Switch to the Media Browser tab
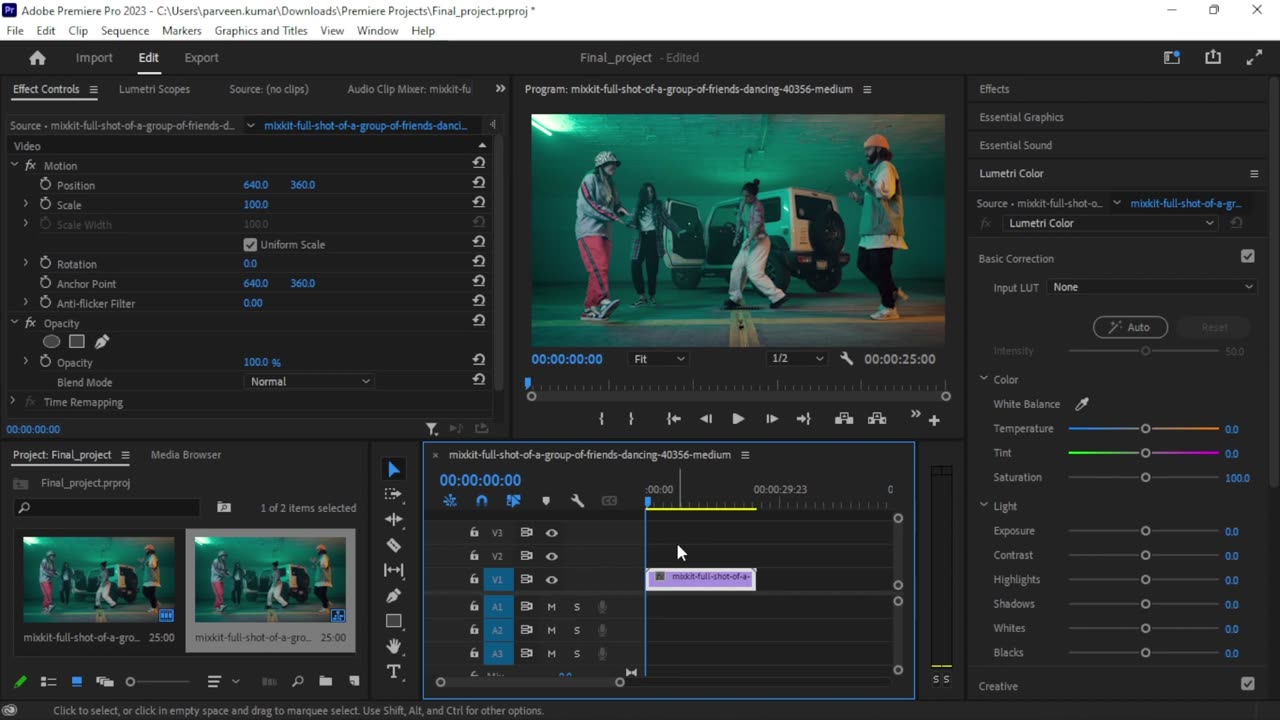Viewport: 1280px width, 720px height. click(x=186, y=455)
